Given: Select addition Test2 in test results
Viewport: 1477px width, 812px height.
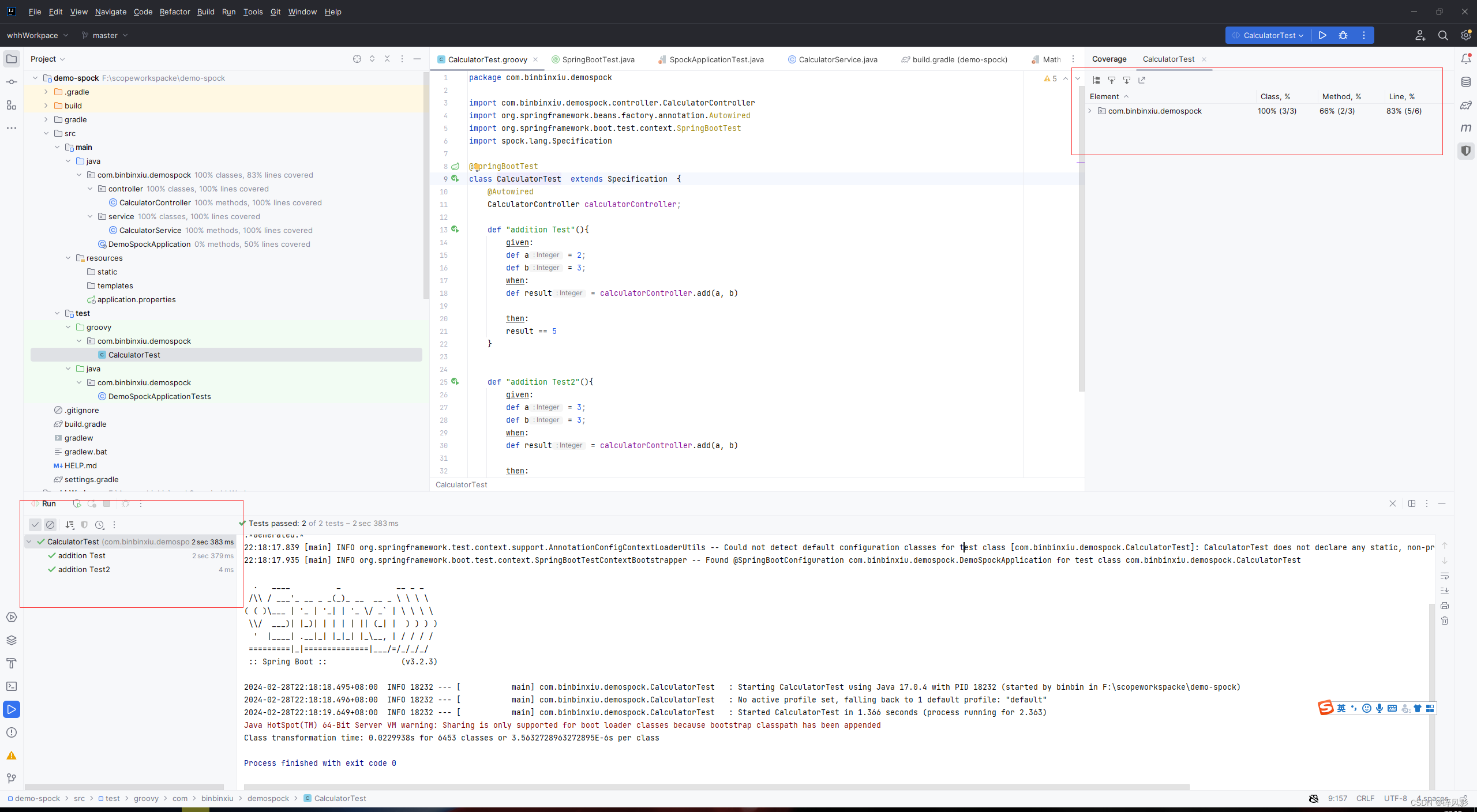Looking at the screenshot, I should coord(84,569).
